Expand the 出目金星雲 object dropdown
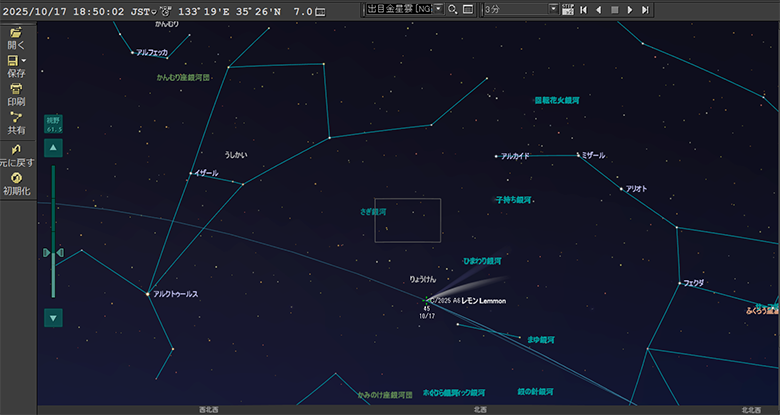Image resolution: width=780 pixels, height=415 pixels. pos(438,9)
